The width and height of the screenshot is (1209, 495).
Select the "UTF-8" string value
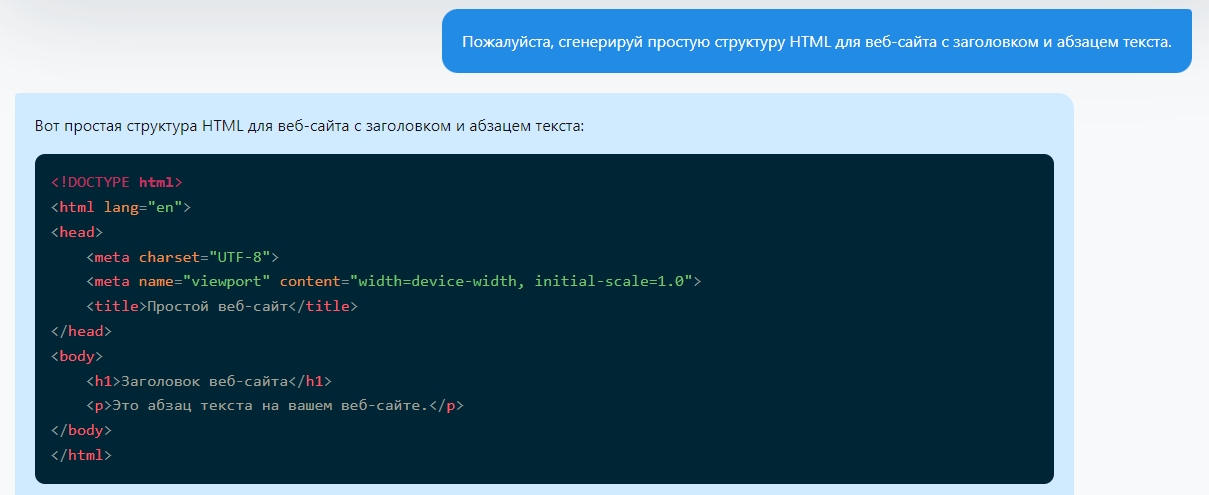240,257
